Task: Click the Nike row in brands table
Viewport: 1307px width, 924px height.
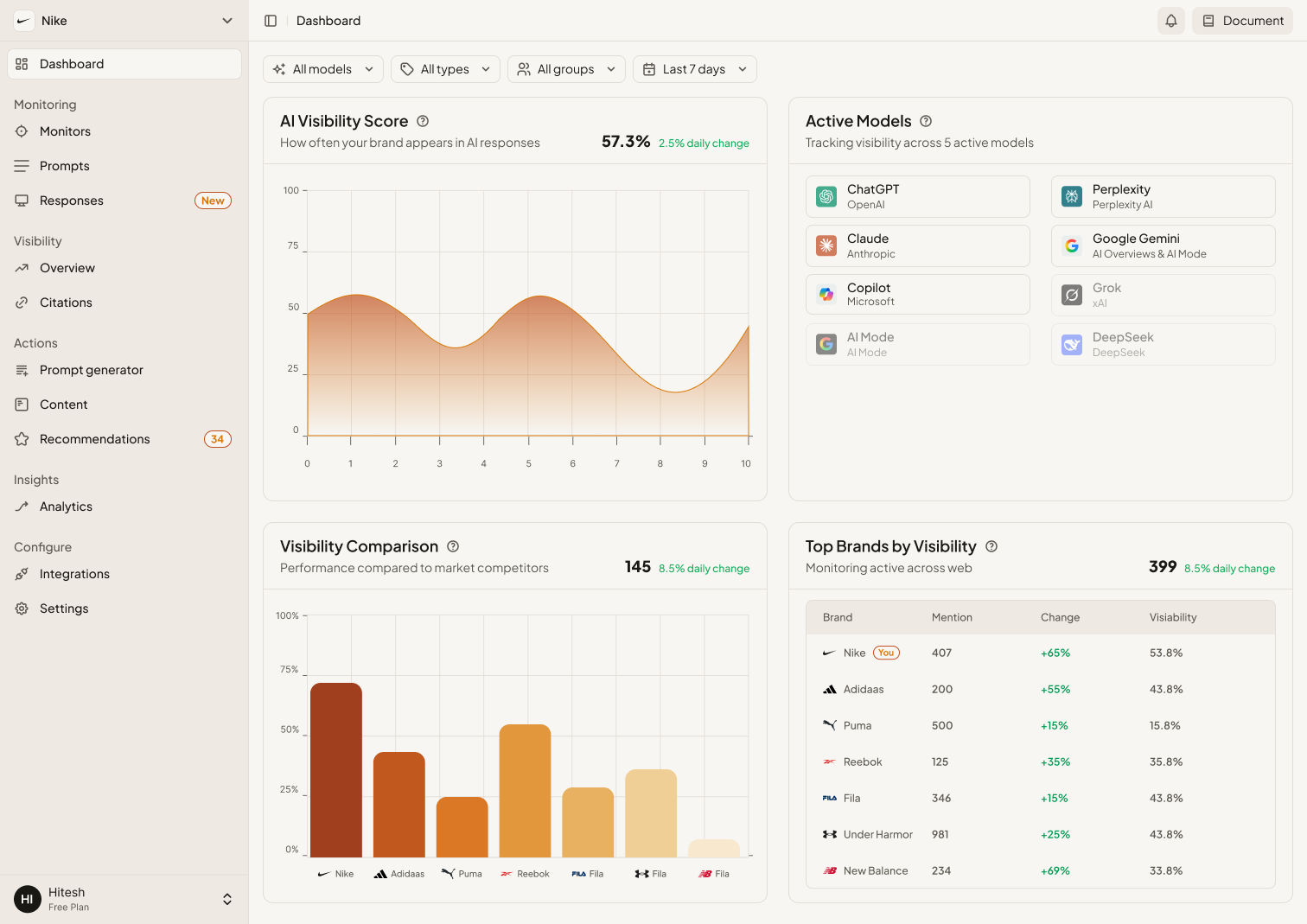Action: [1041, 653]
